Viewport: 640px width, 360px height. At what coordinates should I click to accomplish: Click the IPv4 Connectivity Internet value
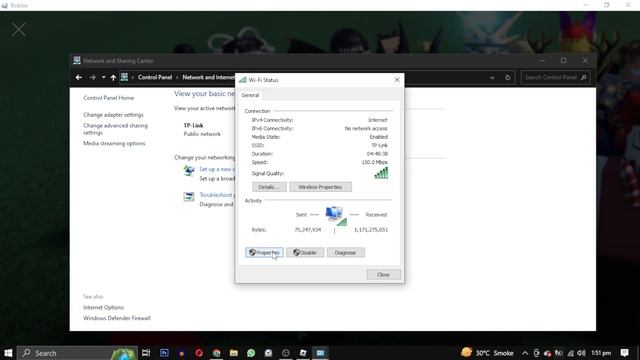coord(378,120)
